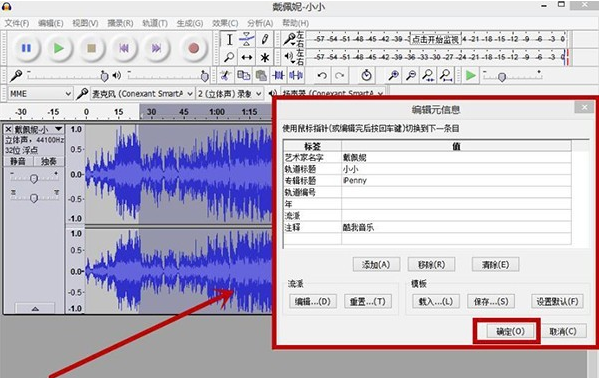Click the Pause button
The width and height of the screenshot is (601, 378).
click(x=26, y=48)
